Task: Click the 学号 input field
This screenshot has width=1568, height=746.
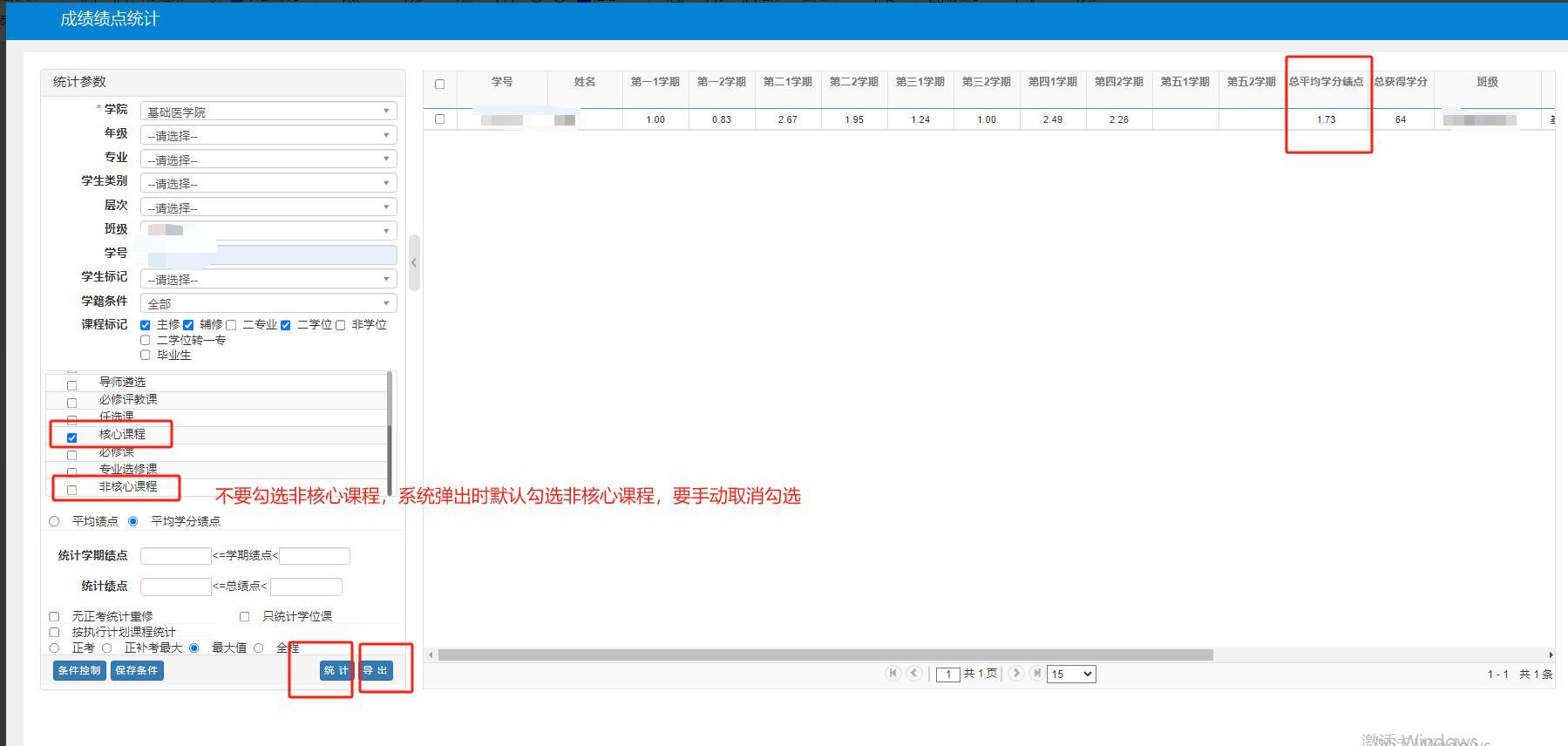Action: coord(268,254)
